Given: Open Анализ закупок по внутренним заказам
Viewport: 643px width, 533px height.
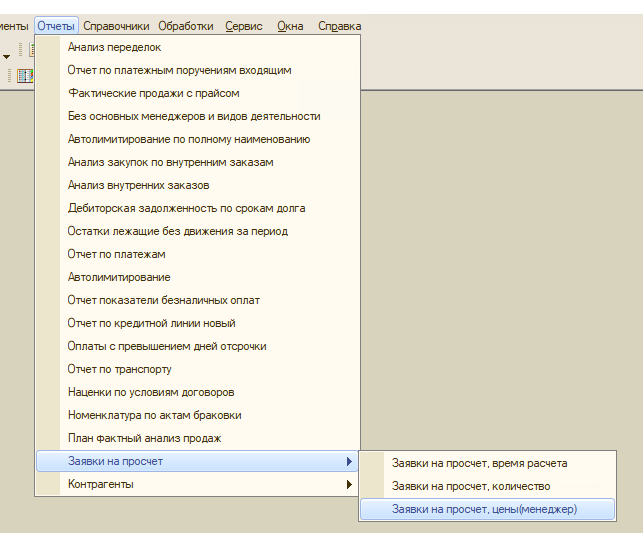Looking at the screenshot, I should pos(198,162).
